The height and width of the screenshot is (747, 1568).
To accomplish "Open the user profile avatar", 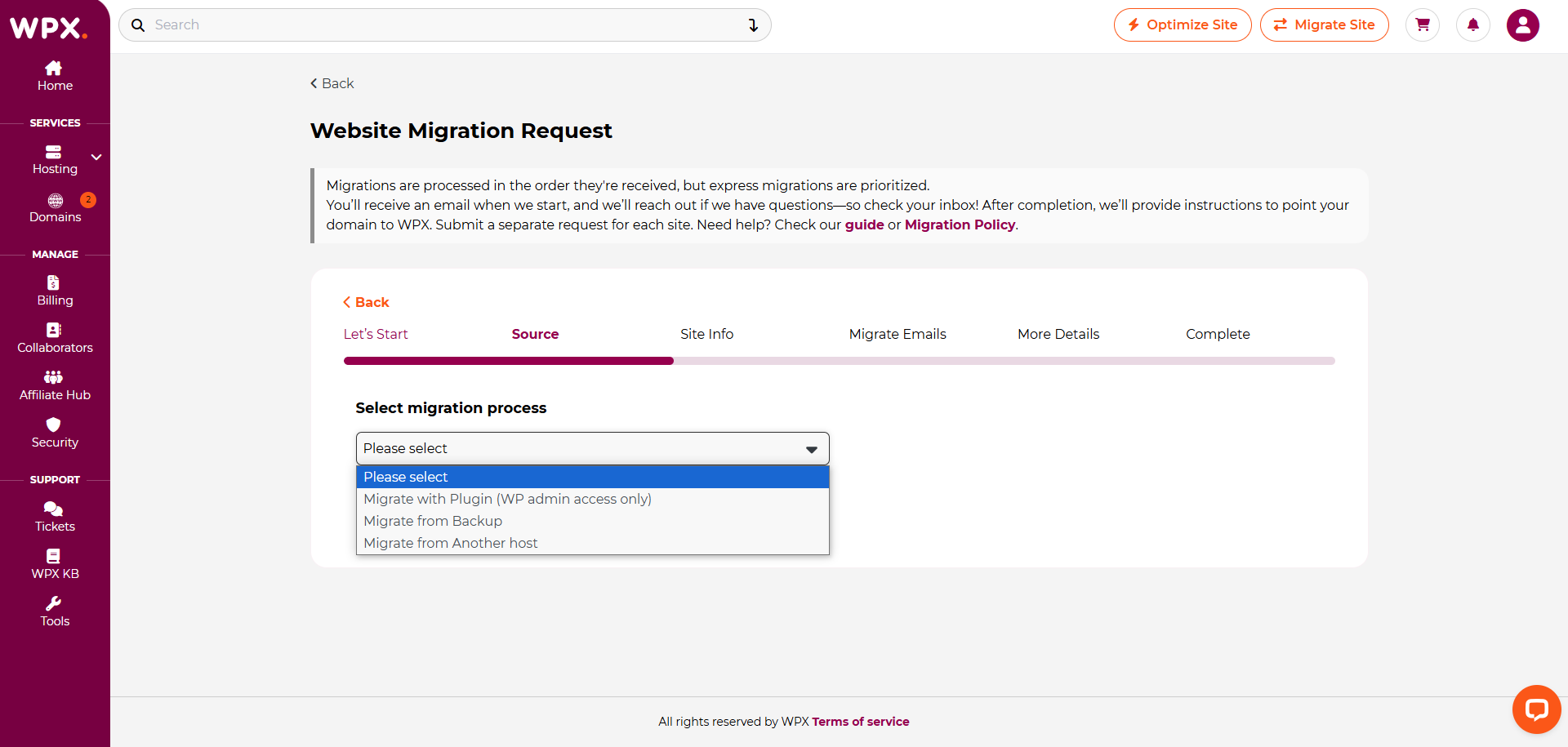I will coord(1522,24).
